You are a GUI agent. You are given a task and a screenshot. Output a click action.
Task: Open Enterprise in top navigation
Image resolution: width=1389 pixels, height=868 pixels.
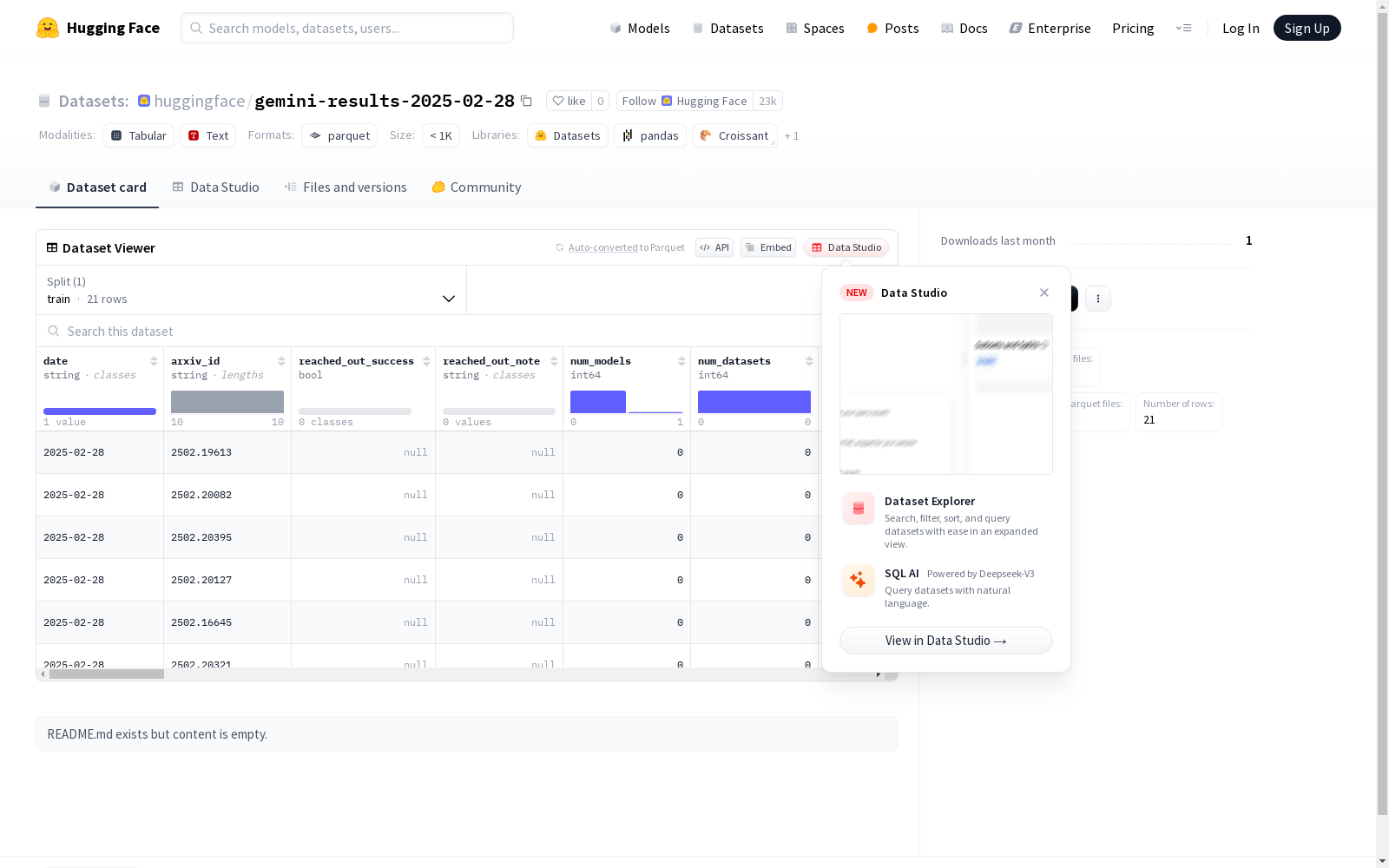coord(1050,28)
